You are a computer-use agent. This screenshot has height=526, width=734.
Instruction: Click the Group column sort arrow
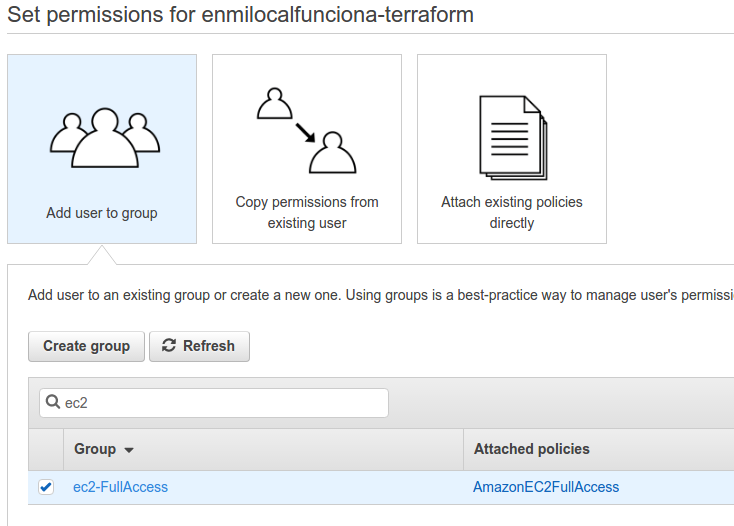coord(129,450)
